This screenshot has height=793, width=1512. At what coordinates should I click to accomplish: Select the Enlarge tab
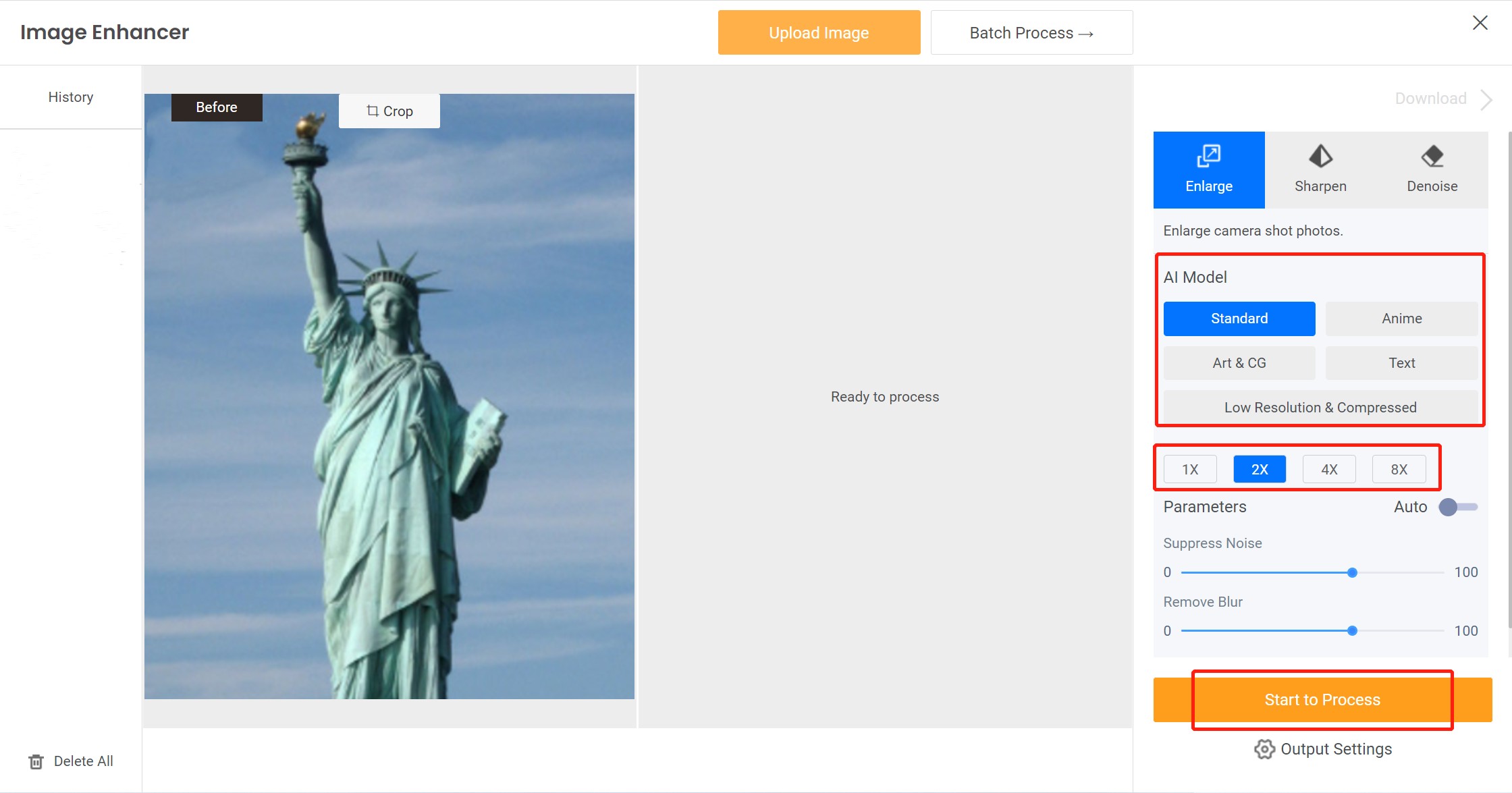coord(1209,170)
